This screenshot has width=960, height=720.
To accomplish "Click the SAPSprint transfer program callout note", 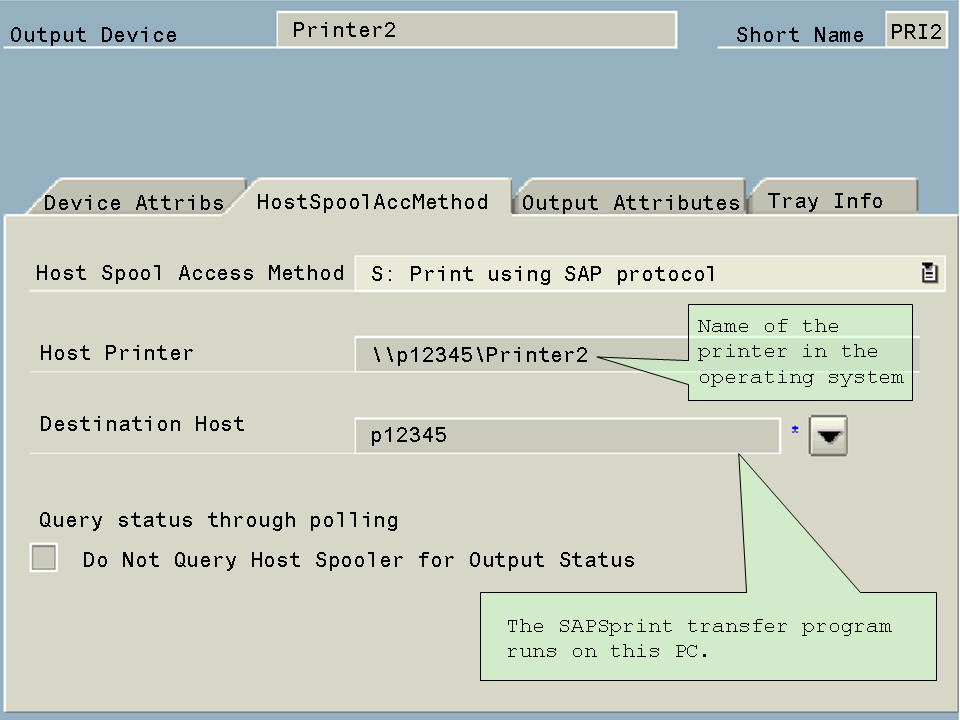I will point(708,637).
